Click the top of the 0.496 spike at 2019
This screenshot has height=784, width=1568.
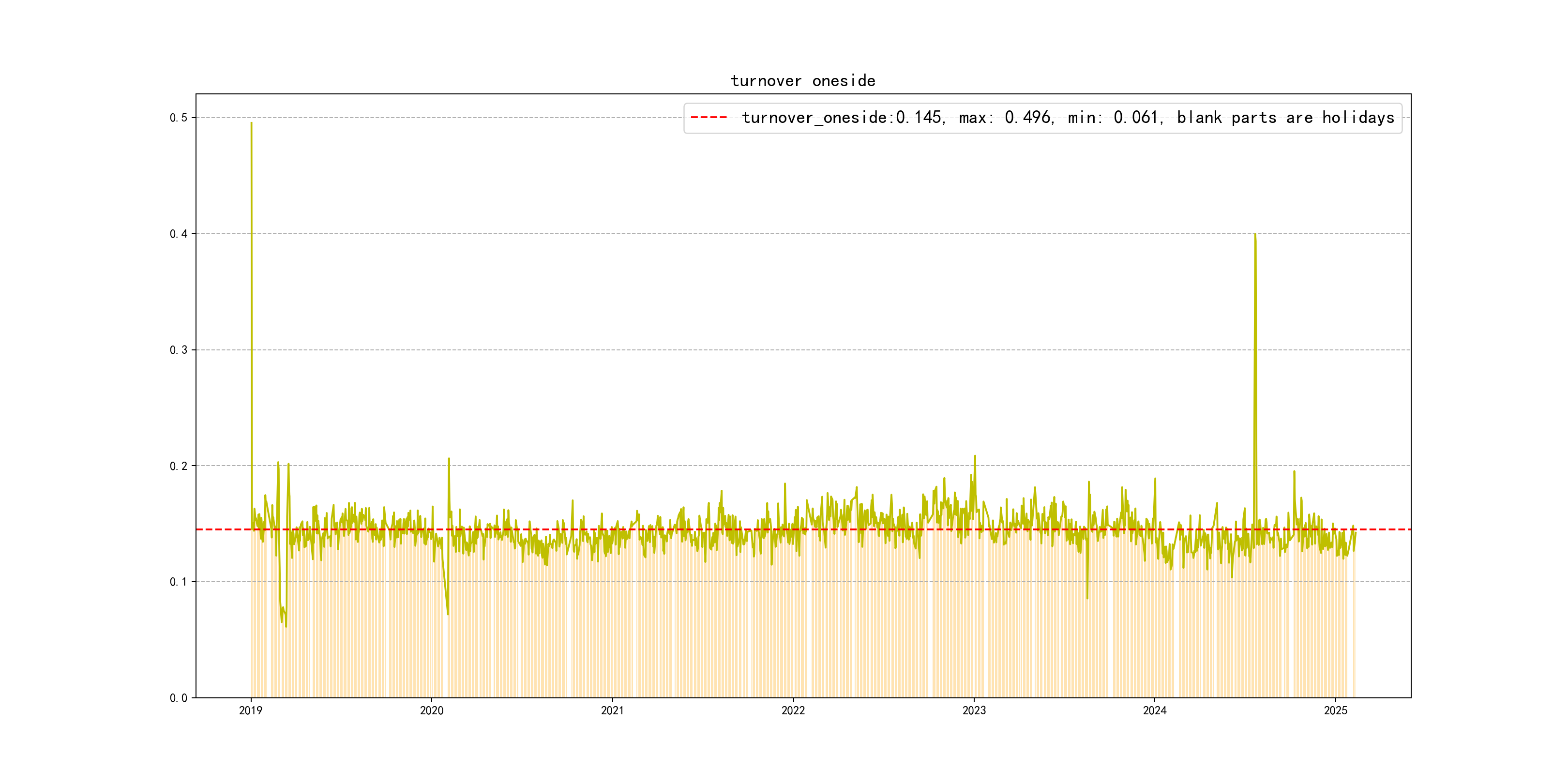coord(251,123)
